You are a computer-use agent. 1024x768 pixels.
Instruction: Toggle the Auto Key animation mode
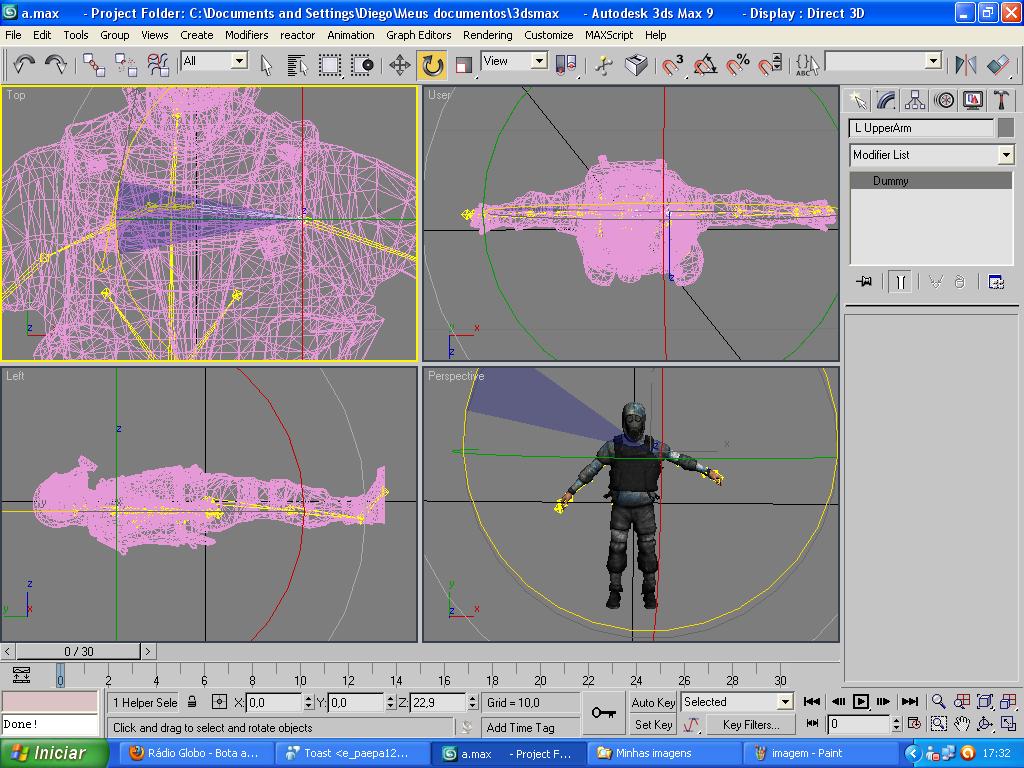(653, 702)
